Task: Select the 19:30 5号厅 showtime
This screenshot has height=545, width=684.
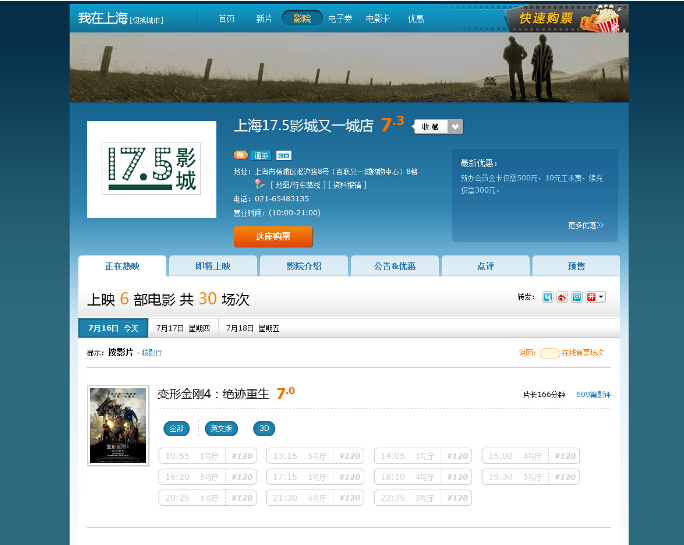Action: click(x=530, y=477)
